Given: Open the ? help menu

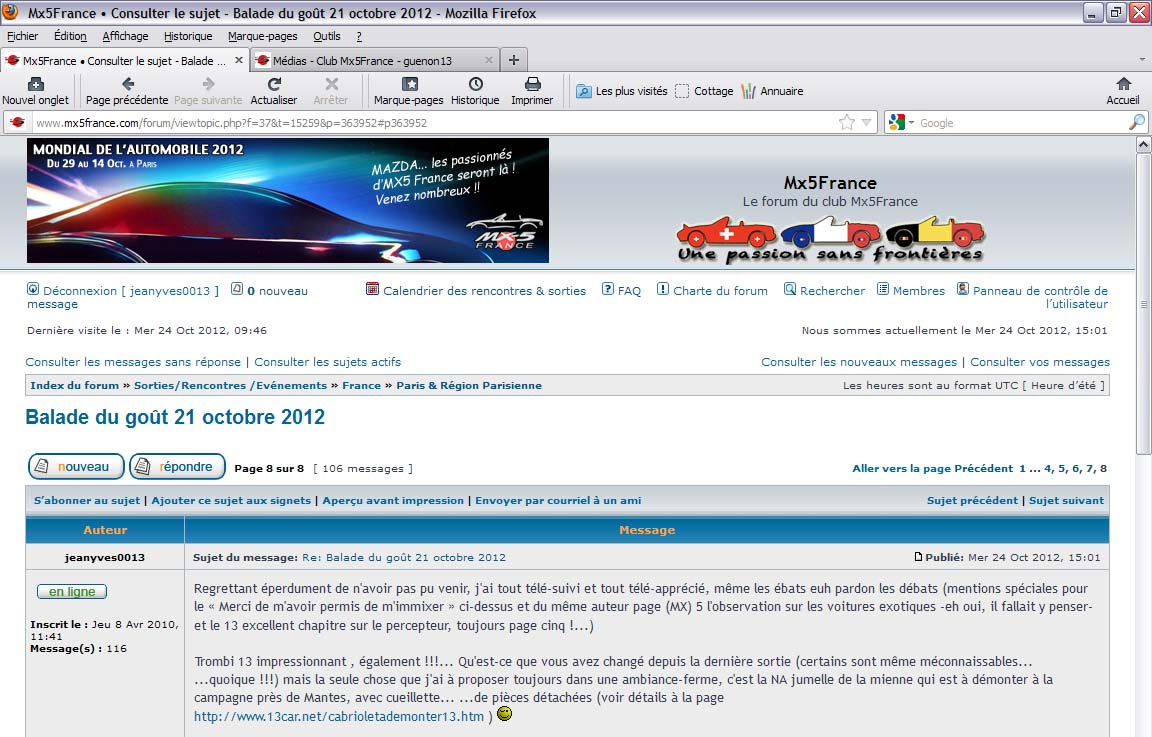Looking at the screenshot, I should pos(359,36).
